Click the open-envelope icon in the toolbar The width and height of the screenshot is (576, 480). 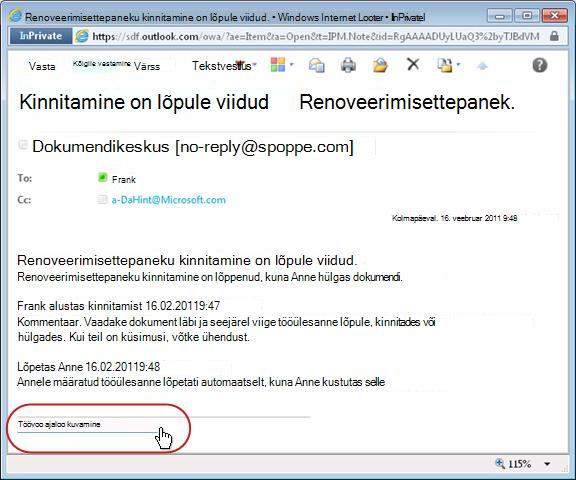coord(380,65)
